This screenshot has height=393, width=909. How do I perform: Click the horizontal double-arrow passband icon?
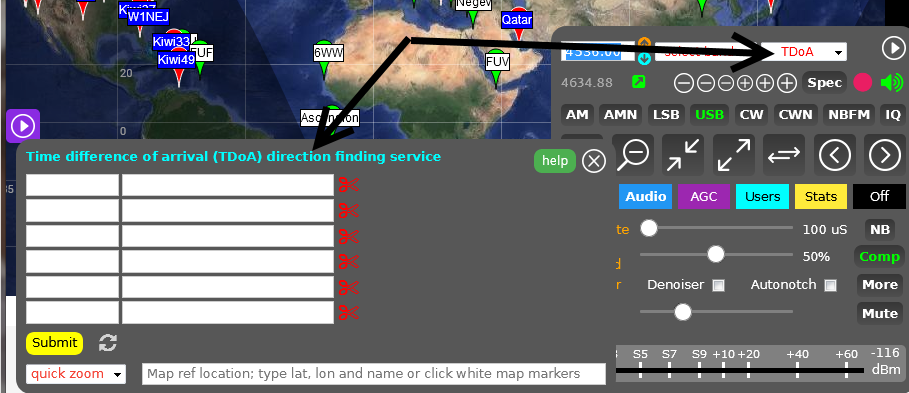point(784,155)
